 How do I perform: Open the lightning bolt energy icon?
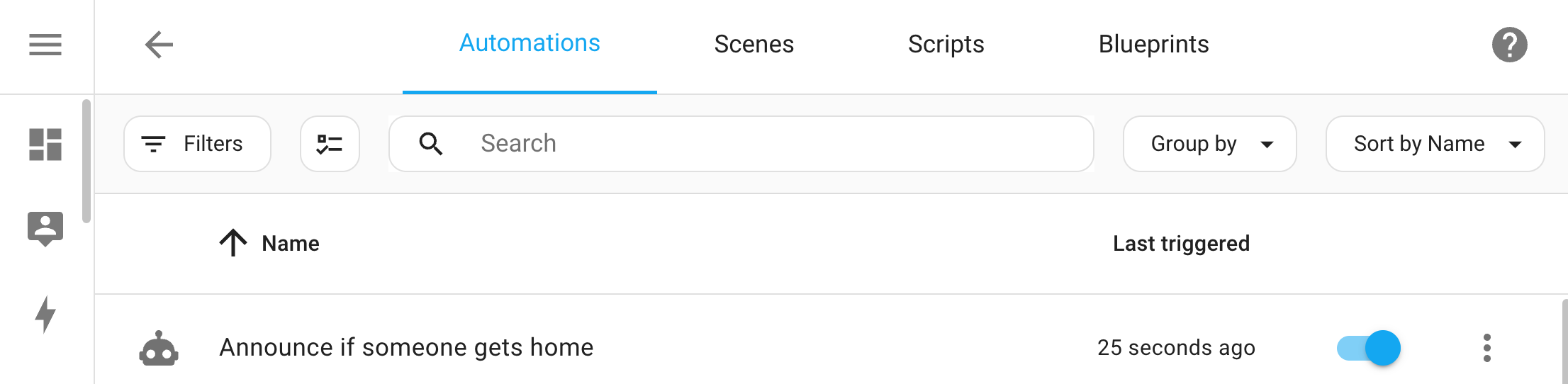(45, 314)
